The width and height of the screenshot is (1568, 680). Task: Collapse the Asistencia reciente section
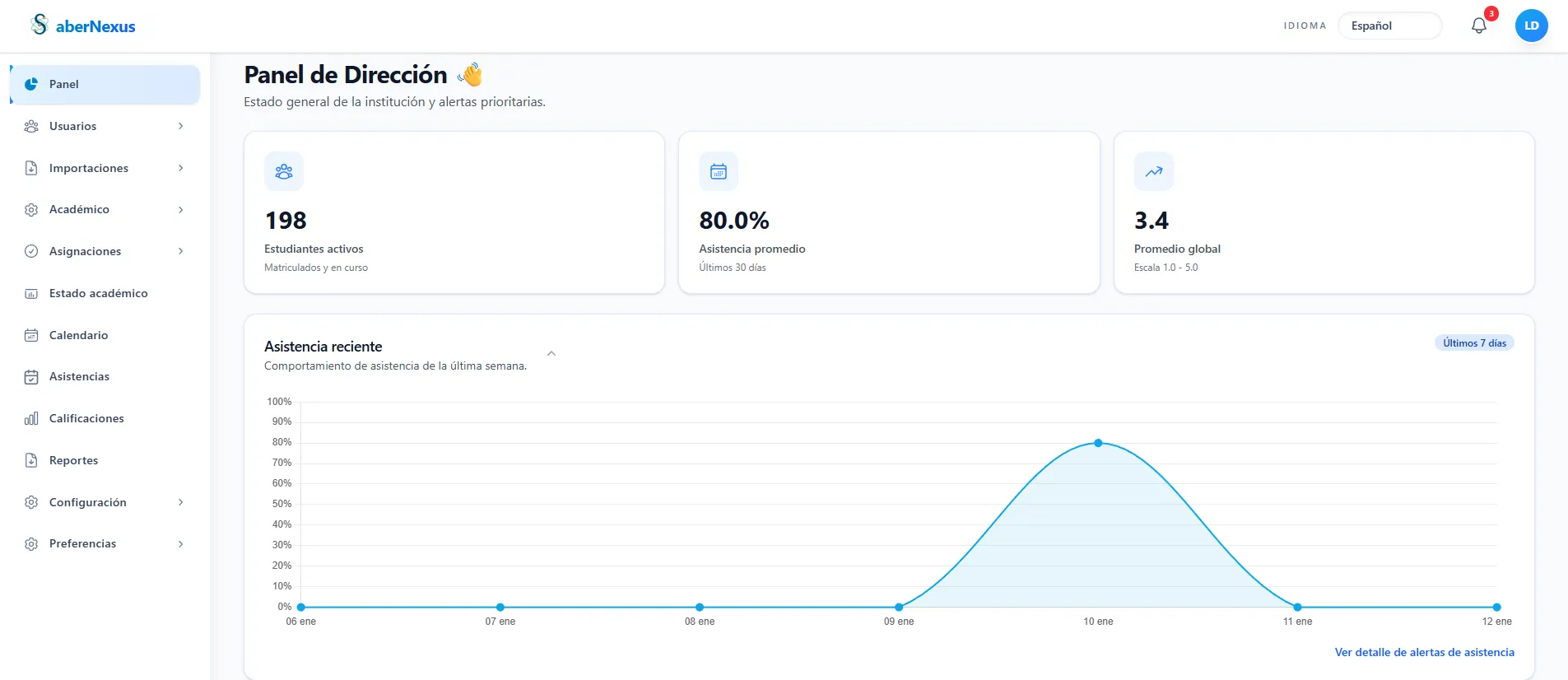coord(551,353)
